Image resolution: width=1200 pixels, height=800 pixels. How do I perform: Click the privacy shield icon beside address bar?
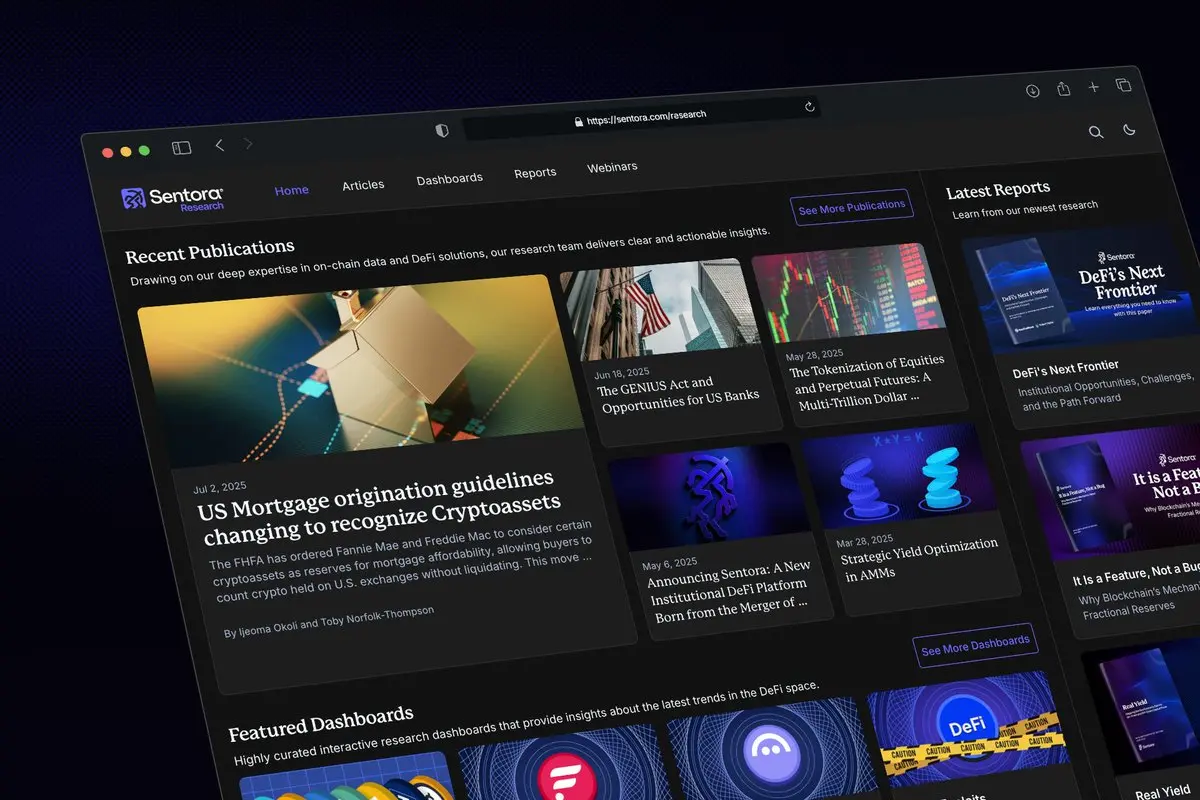442,131
